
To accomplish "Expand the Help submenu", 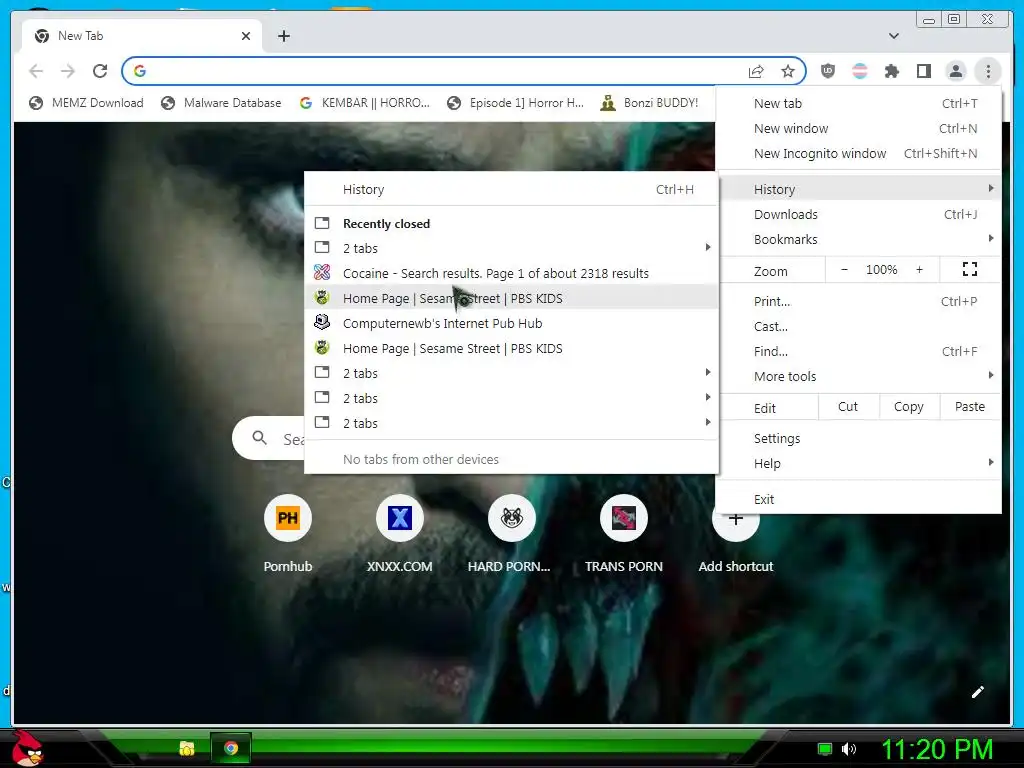I will point(858,464).
